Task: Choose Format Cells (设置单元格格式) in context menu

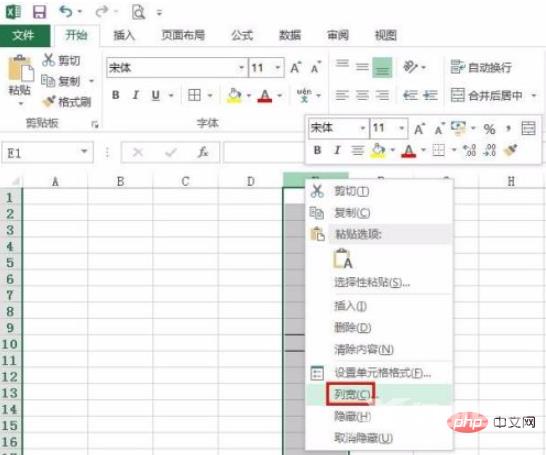Action: (379, 373)
